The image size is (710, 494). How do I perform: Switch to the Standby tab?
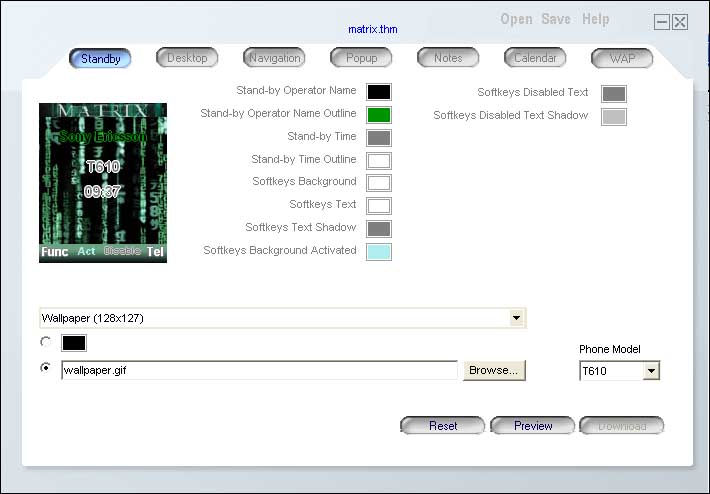point(100,58)
